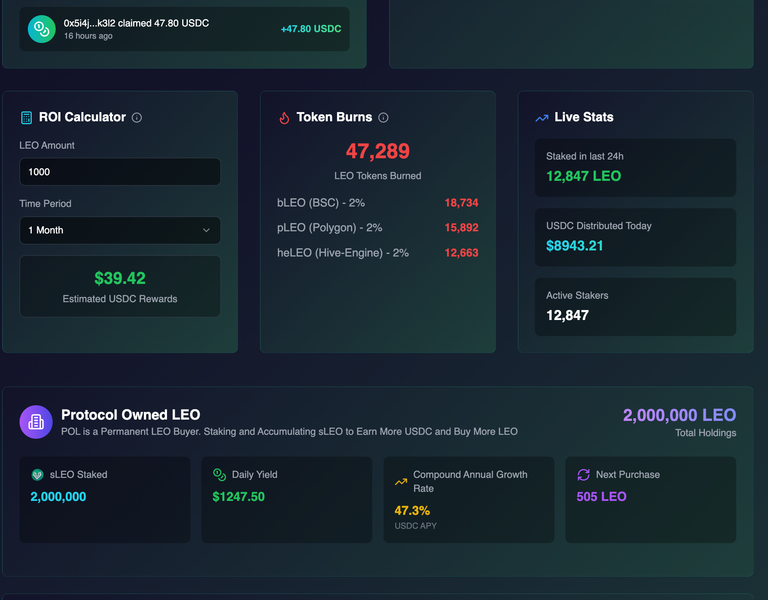Viewport: 768px width, 600px height.
Task: Click the $8943.21 distributed value
Action: pyautogui.click(x=575, y=246)
